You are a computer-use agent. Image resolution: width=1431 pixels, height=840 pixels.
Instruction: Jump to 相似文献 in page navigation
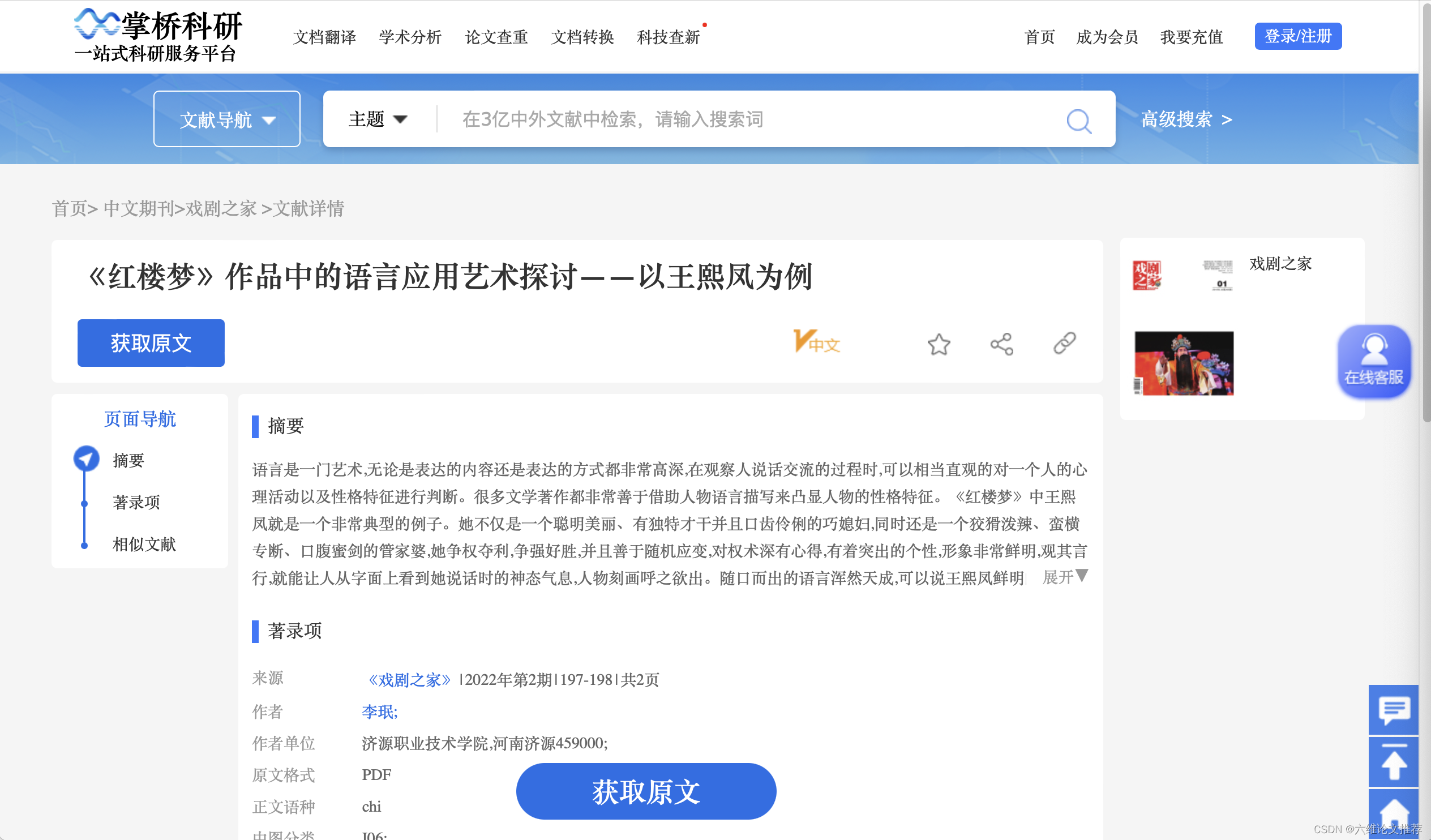pyautogui.click(x=144, y=544)
